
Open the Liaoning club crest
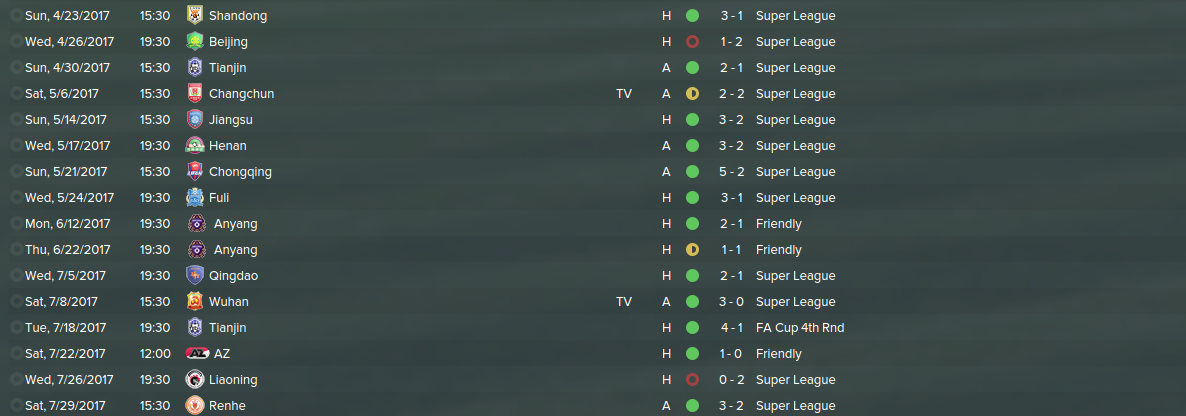pos(195,380)
